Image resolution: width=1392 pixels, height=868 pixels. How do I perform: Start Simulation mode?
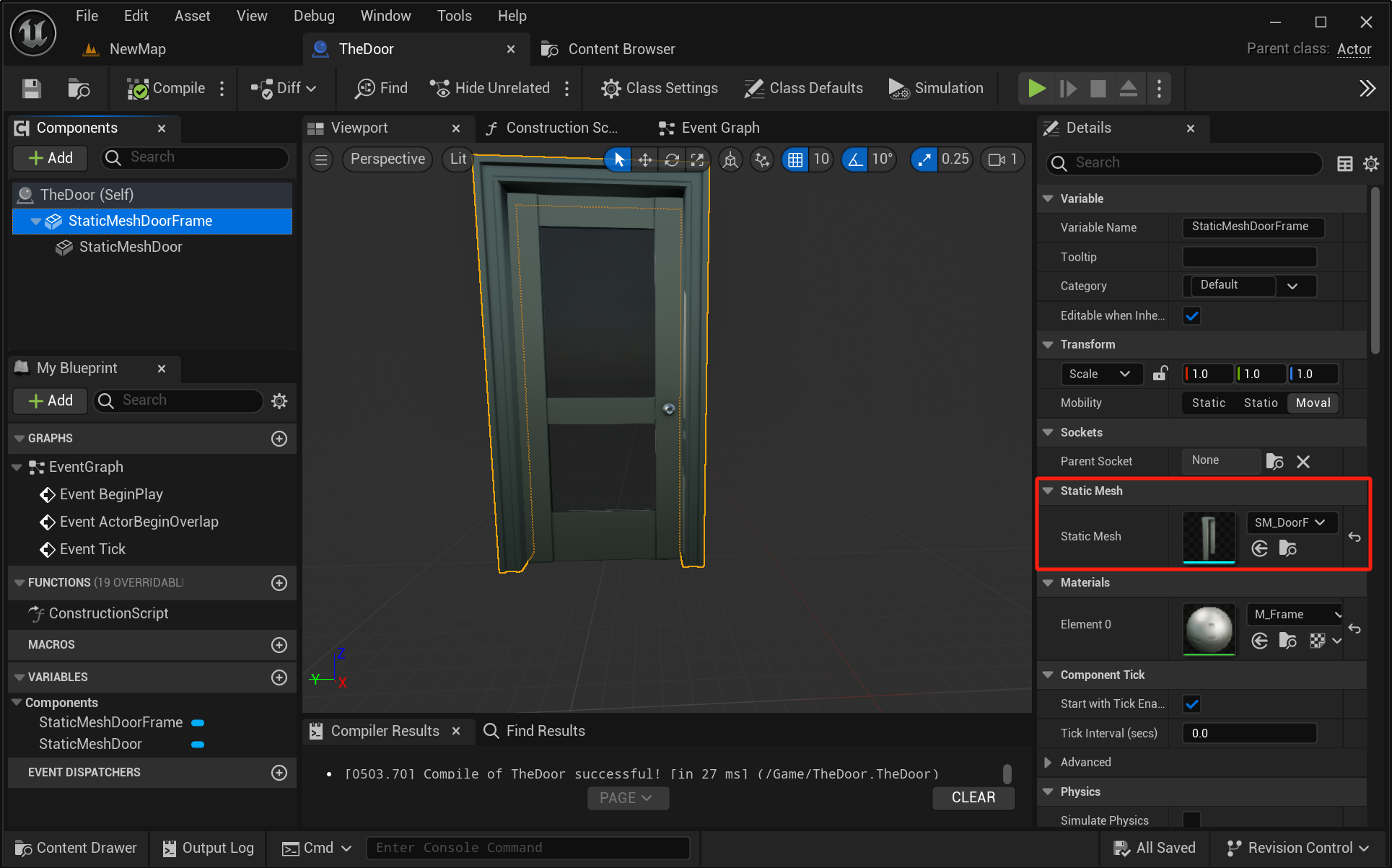tap(936, 88)
